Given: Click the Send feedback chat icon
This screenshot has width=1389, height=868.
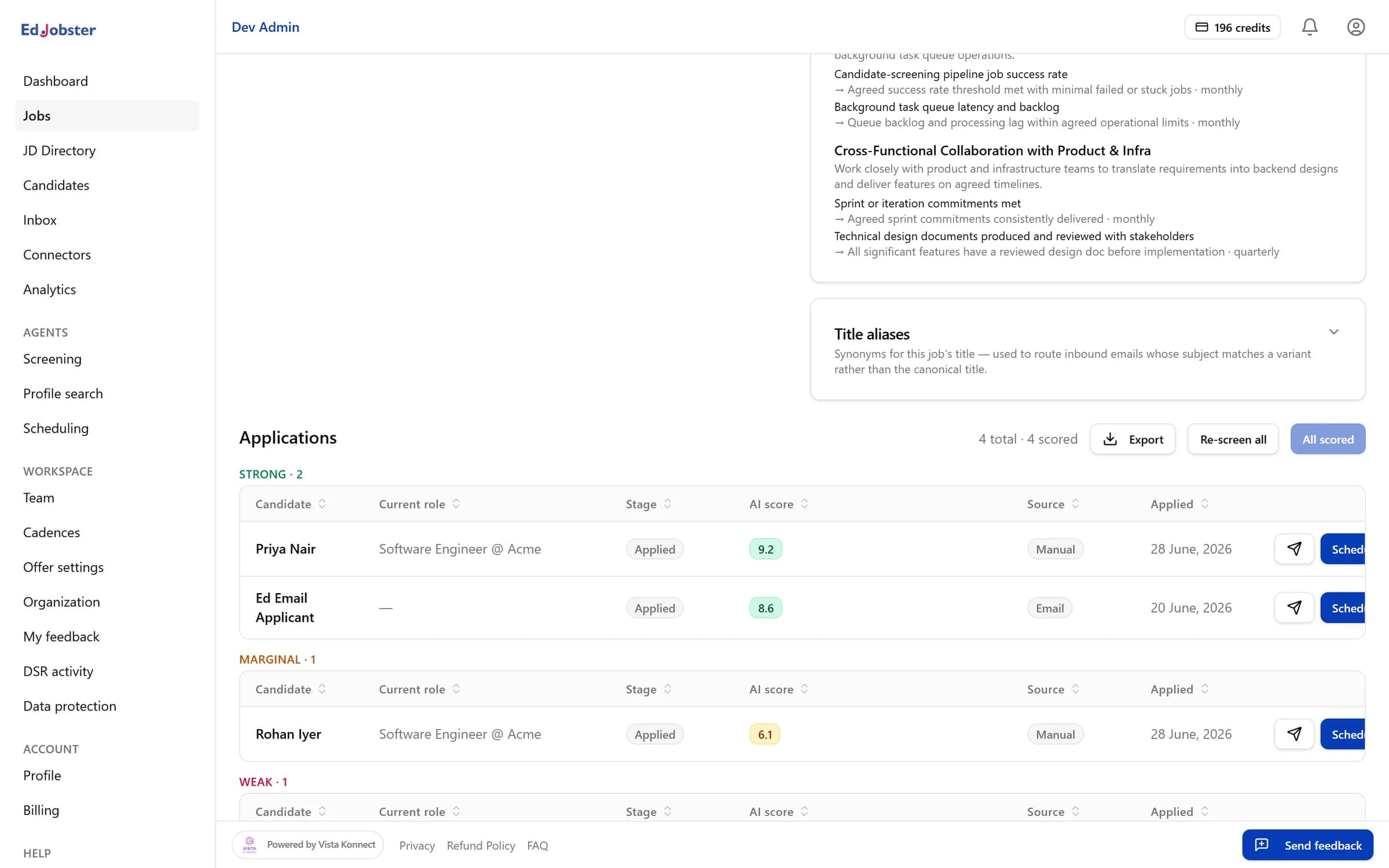Looking at the screenshot, I should (x=1262, y=845).
